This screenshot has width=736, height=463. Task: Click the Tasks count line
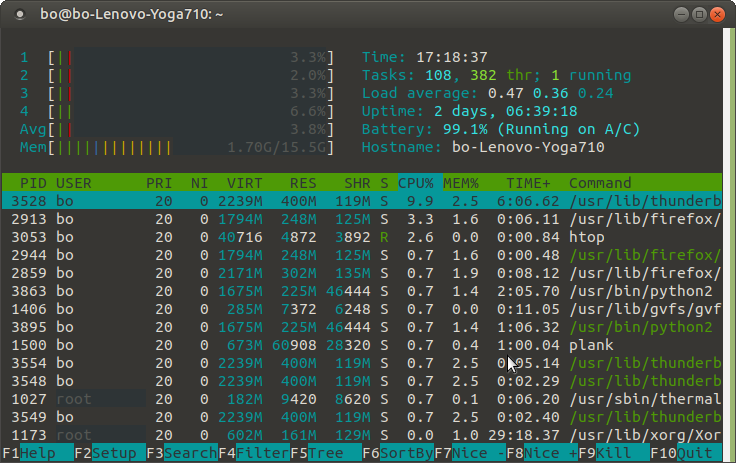(x=496, y=75)
